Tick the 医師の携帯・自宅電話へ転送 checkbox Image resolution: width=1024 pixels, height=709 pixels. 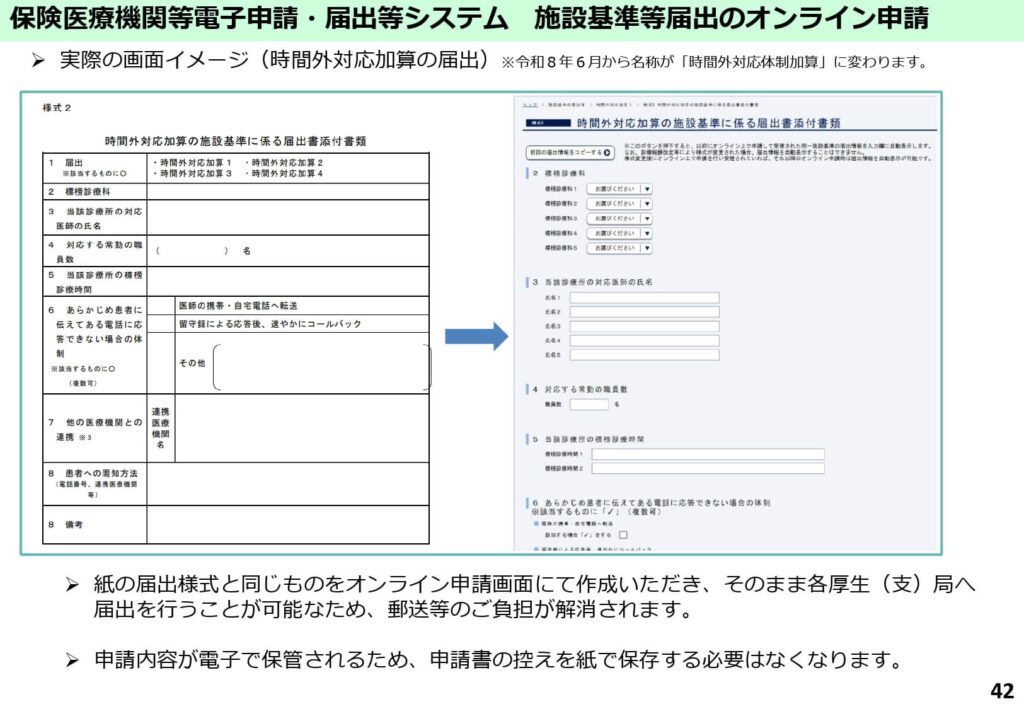[623, 535]
